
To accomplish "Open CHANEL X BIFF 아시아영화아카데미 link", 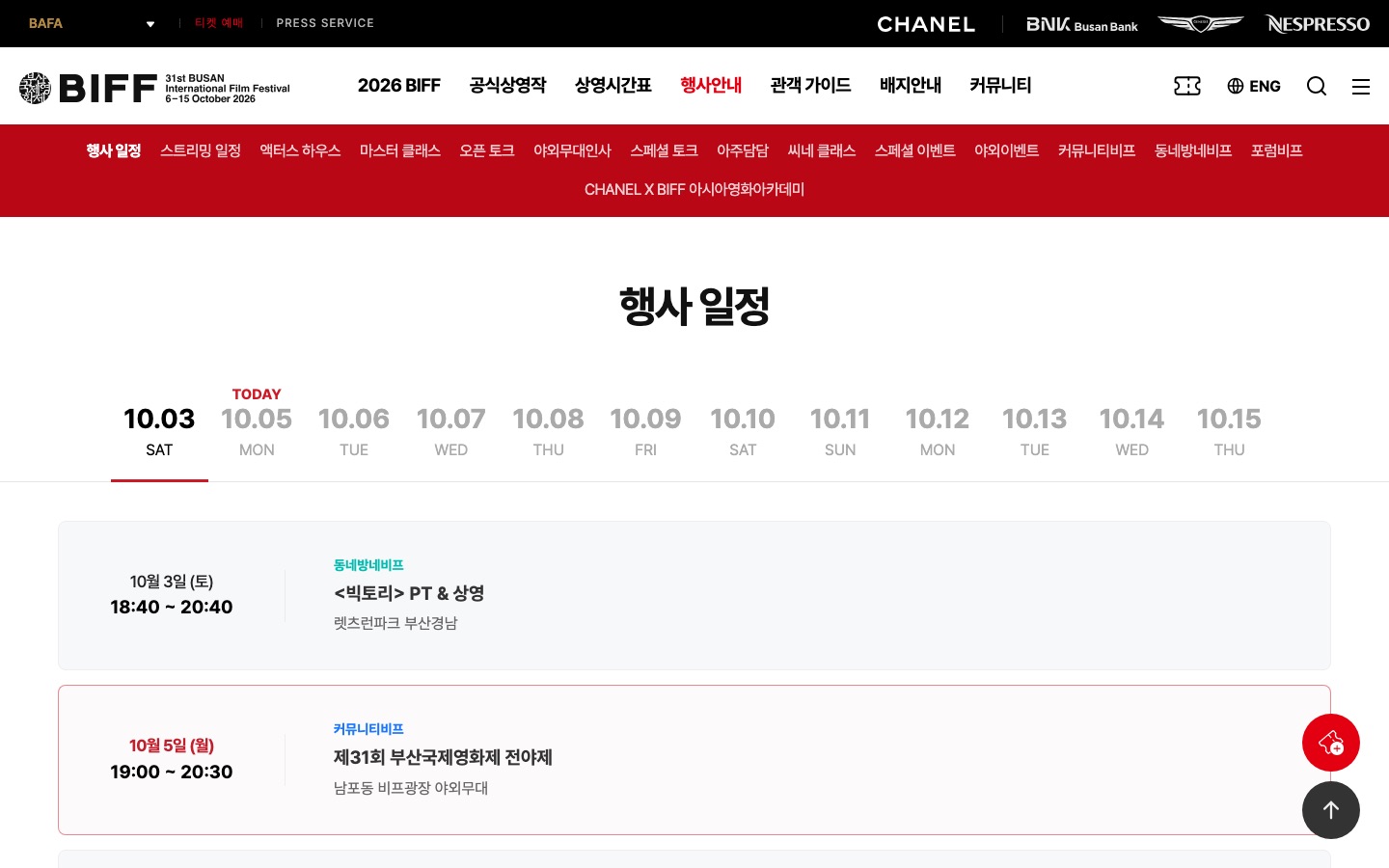I will click(694, 189).
